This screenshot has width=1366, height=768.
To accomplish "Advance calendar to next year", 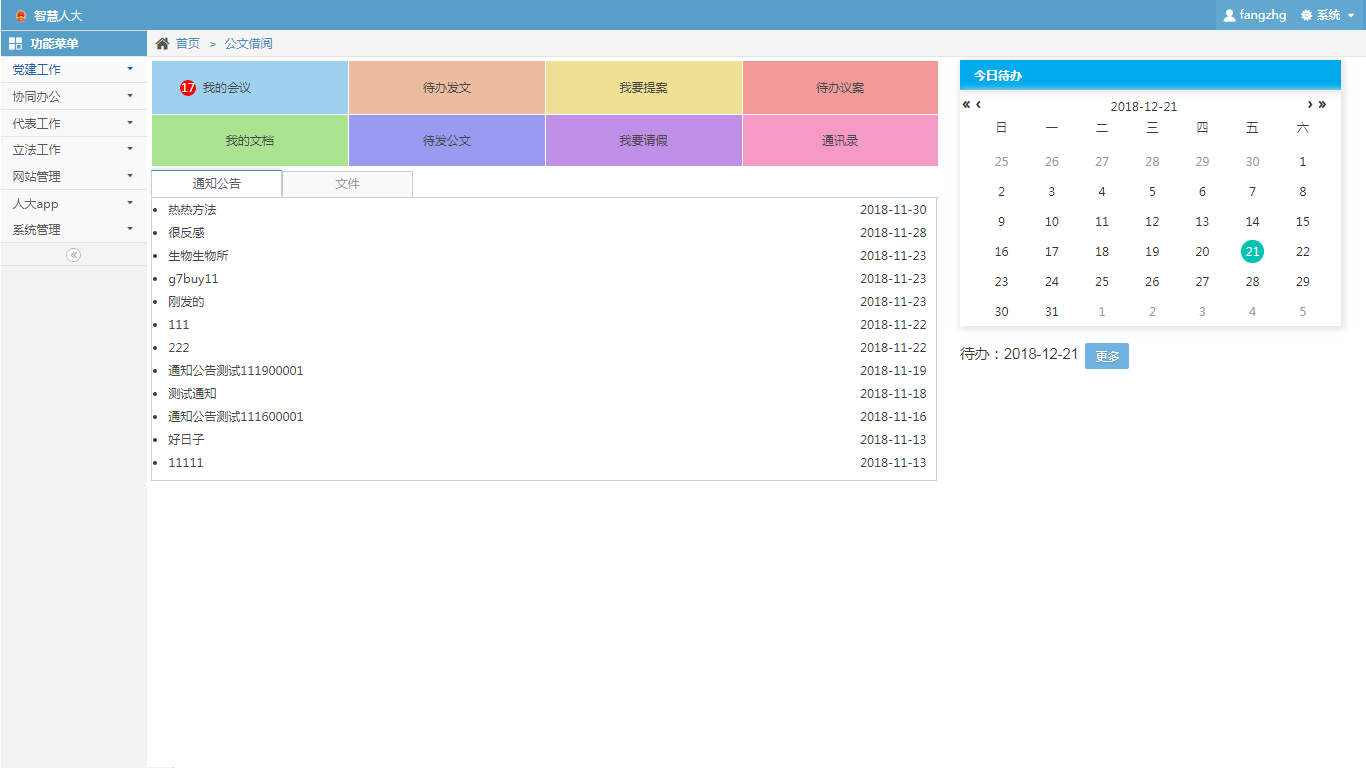I will click(x=1322, y=105).
